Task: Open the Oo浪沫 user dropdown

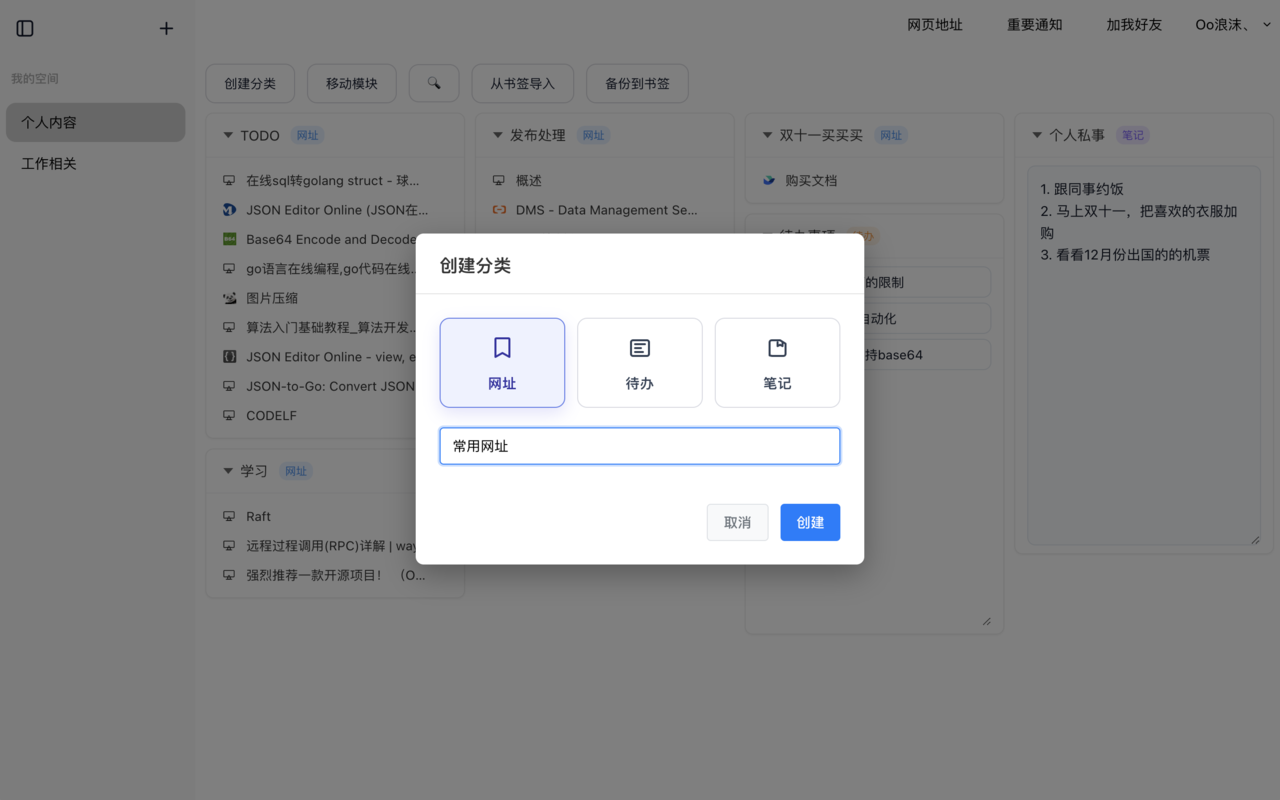Action: coord(1233,25)
